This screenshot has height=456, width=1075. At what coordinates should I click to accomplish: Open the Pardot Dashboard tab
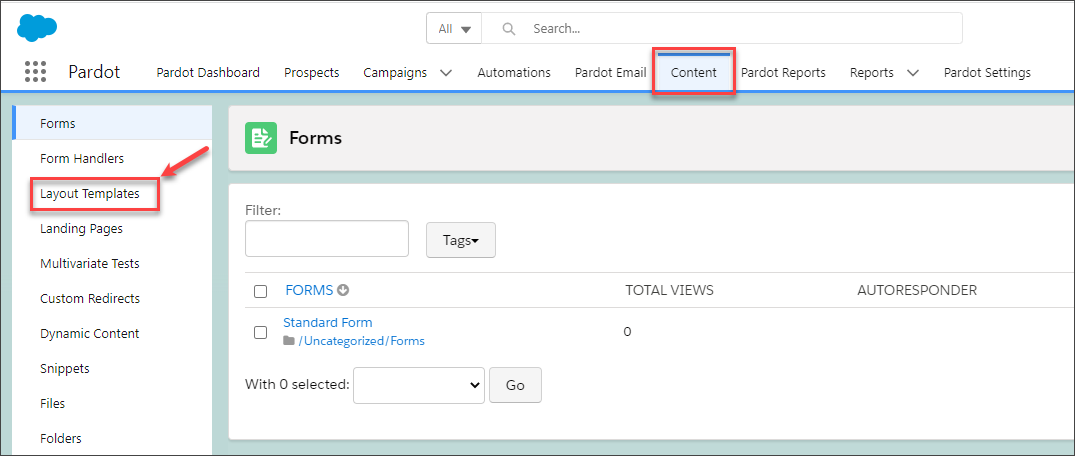coord(208,72)
